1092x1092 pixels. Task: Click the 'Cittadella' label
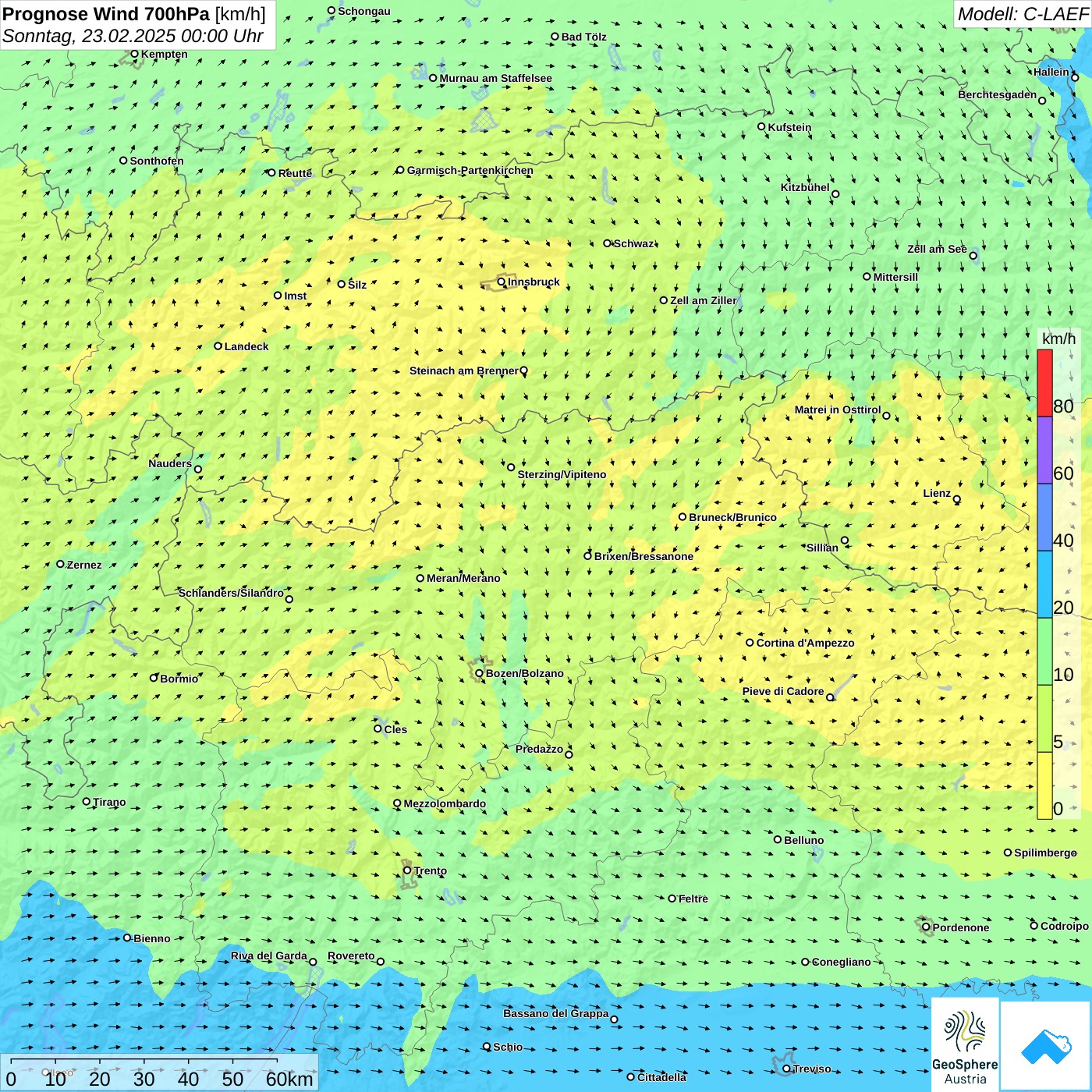tap(662, 1077)
